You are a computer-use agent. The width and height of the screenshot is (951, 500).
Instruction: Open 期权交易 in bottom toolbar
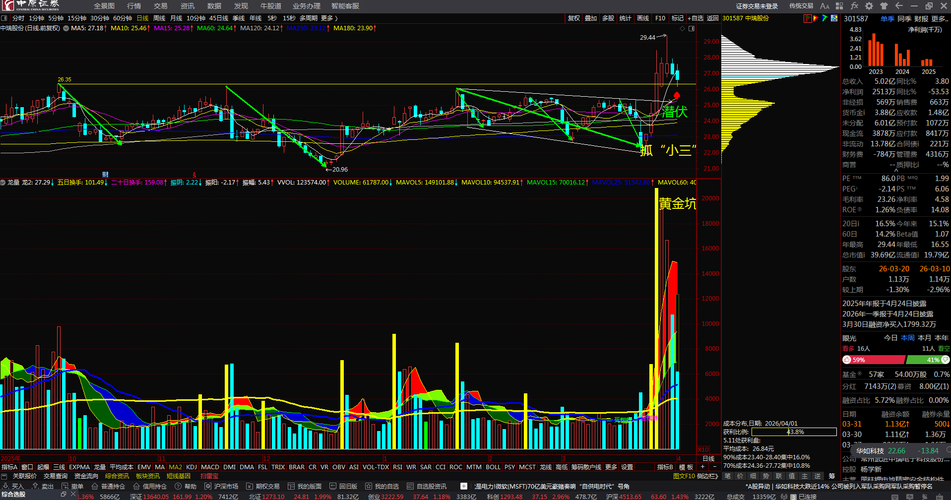click(x=263, y=486)
